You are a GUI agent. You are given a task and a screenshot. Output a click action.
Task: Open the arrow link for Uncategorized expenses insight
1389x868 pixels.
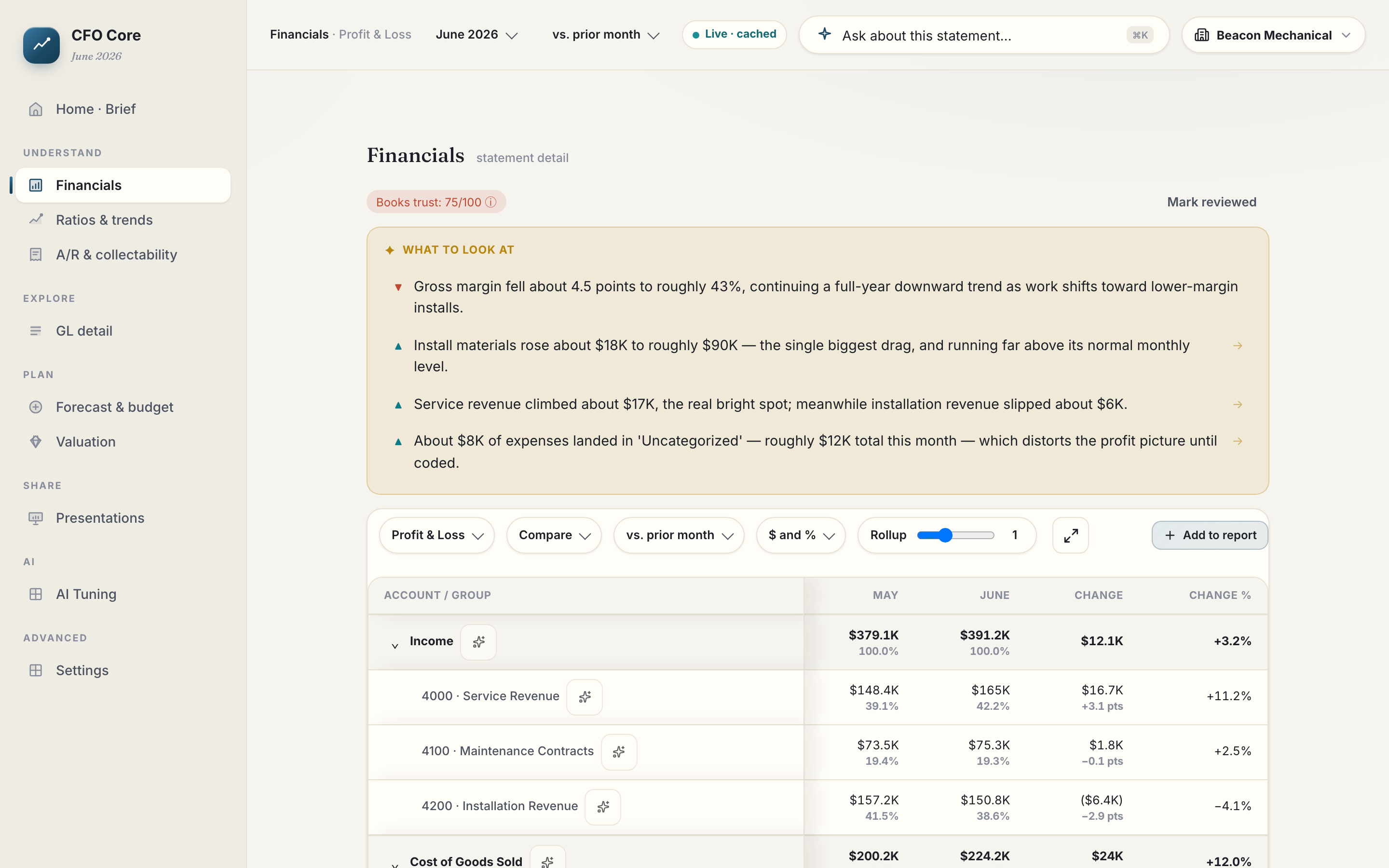(1238, 441)
